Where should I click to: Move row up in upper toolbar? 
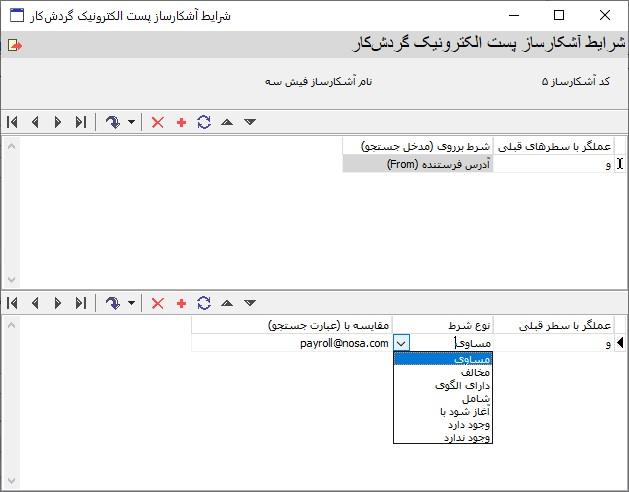pos(227,122)
